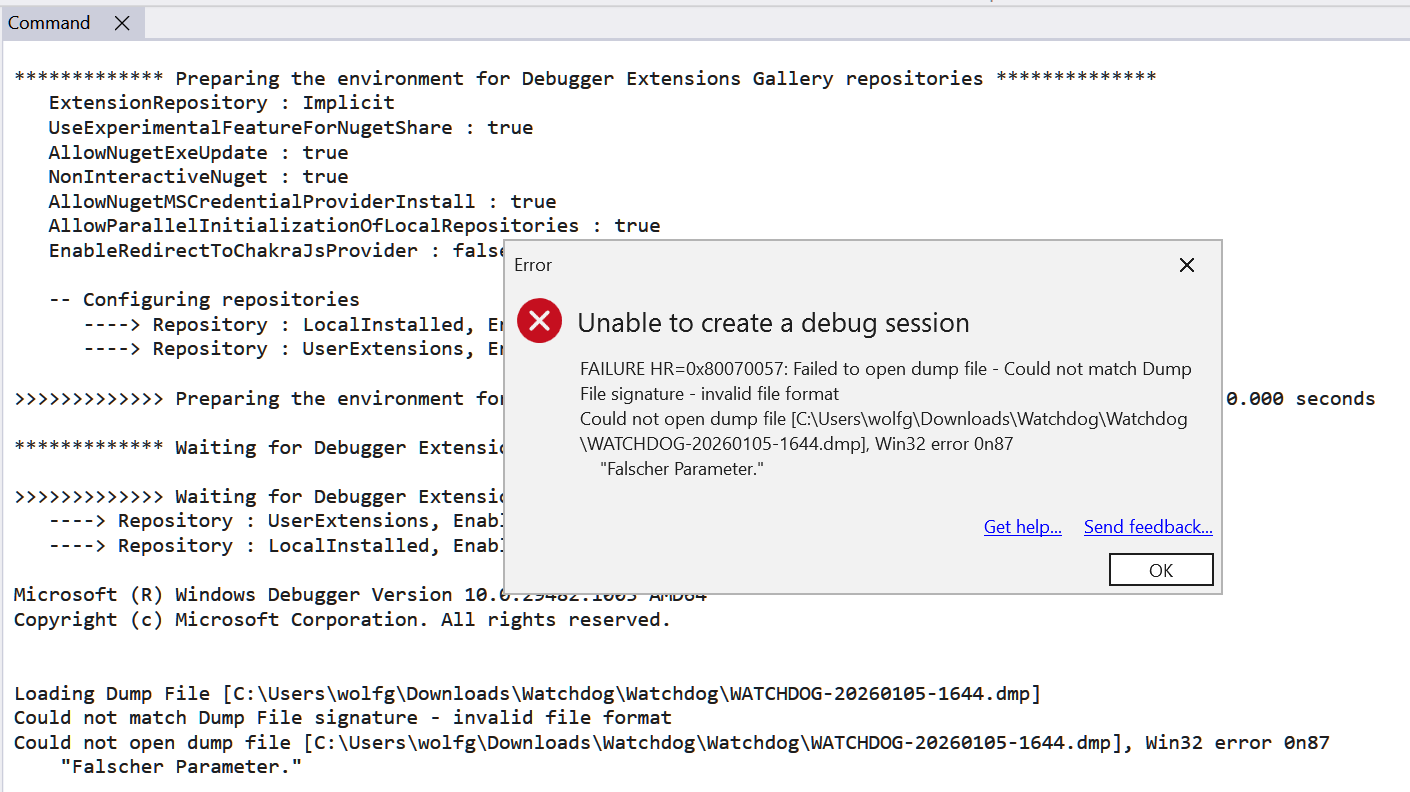Click 'AllowNugetMSCredentialProviderInstall : true' line
This screenshot has width=1410, height=792.
[x=303, y=202]
